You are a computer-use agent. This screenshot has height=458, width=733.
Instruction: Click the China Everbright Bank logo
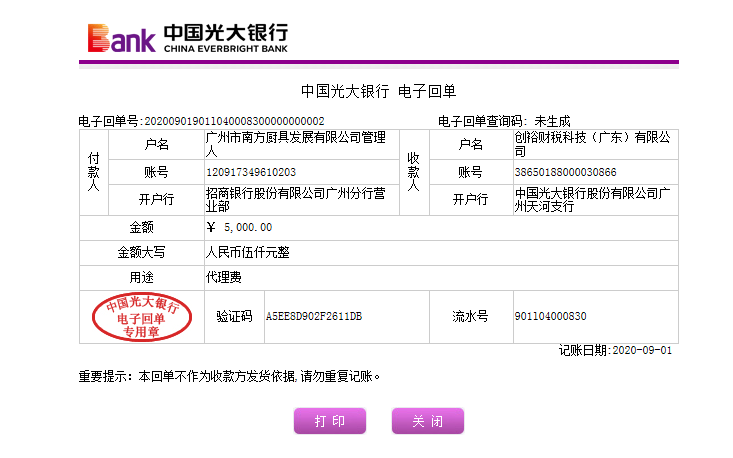(187, 38)
